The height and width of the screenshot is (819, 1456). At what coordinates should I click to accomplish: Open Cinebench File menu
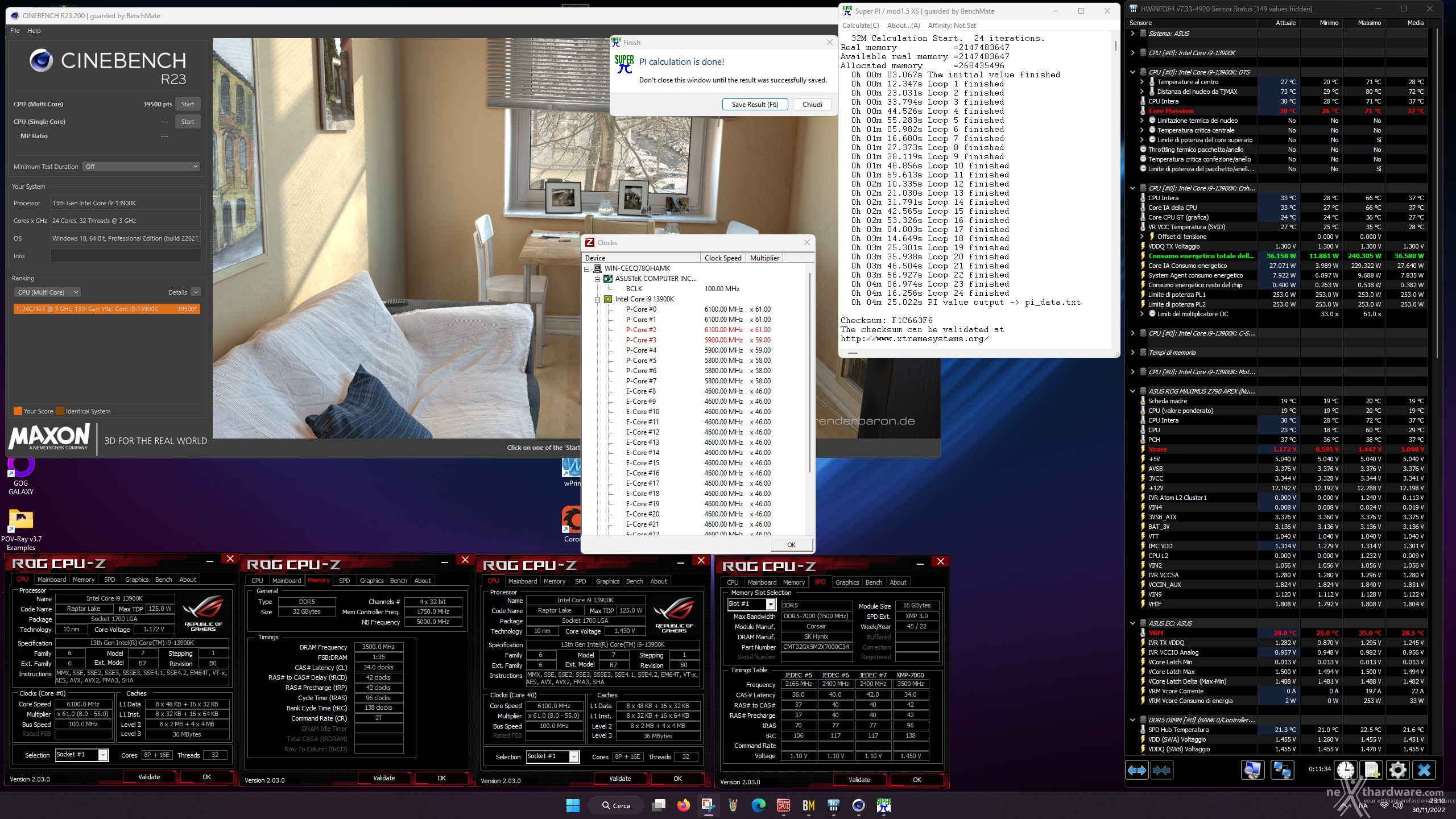pyautogui.click(x=15, y=31)
